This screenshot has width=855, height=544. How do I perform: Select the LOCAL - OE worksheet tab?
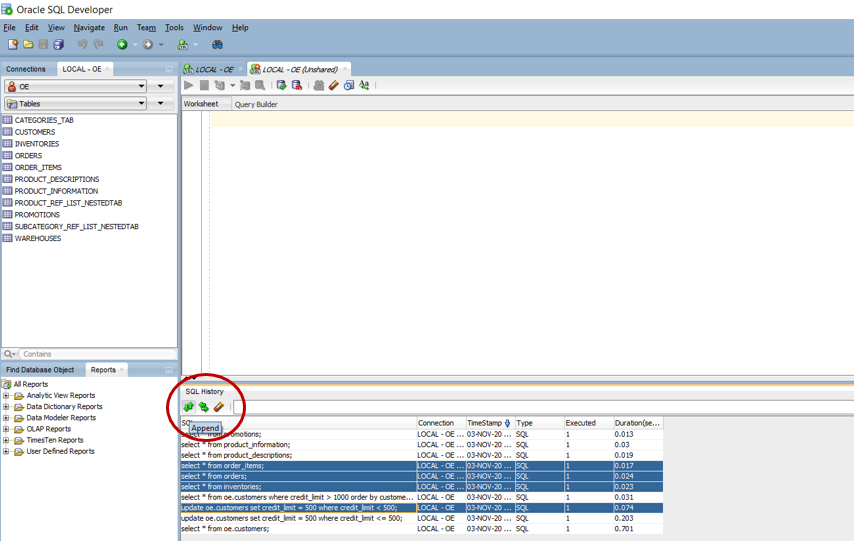click(x=214, y=69)
